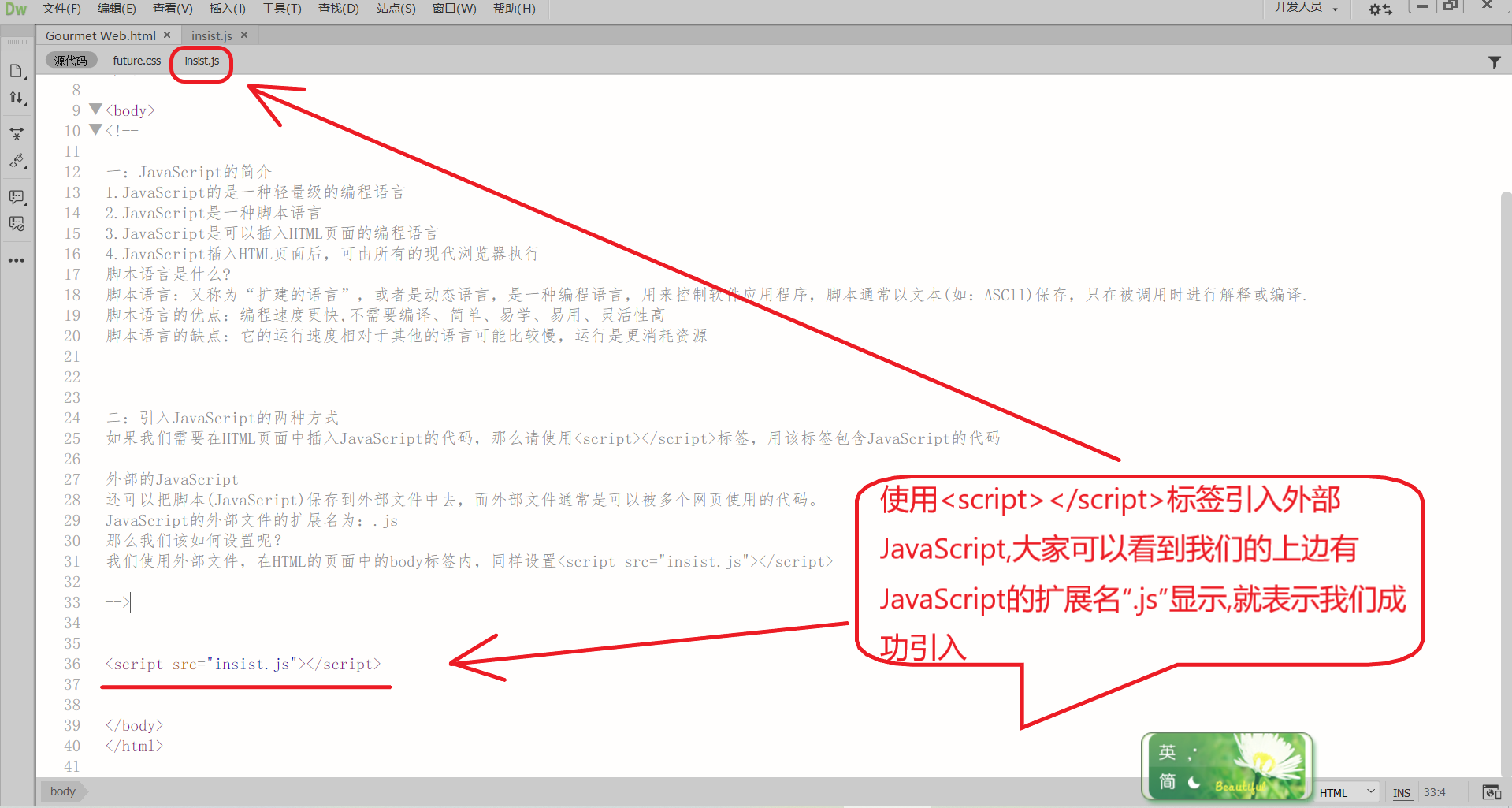Click line number 9 in the gutter
Screen dimensions: 1512x808
[76, 110]
